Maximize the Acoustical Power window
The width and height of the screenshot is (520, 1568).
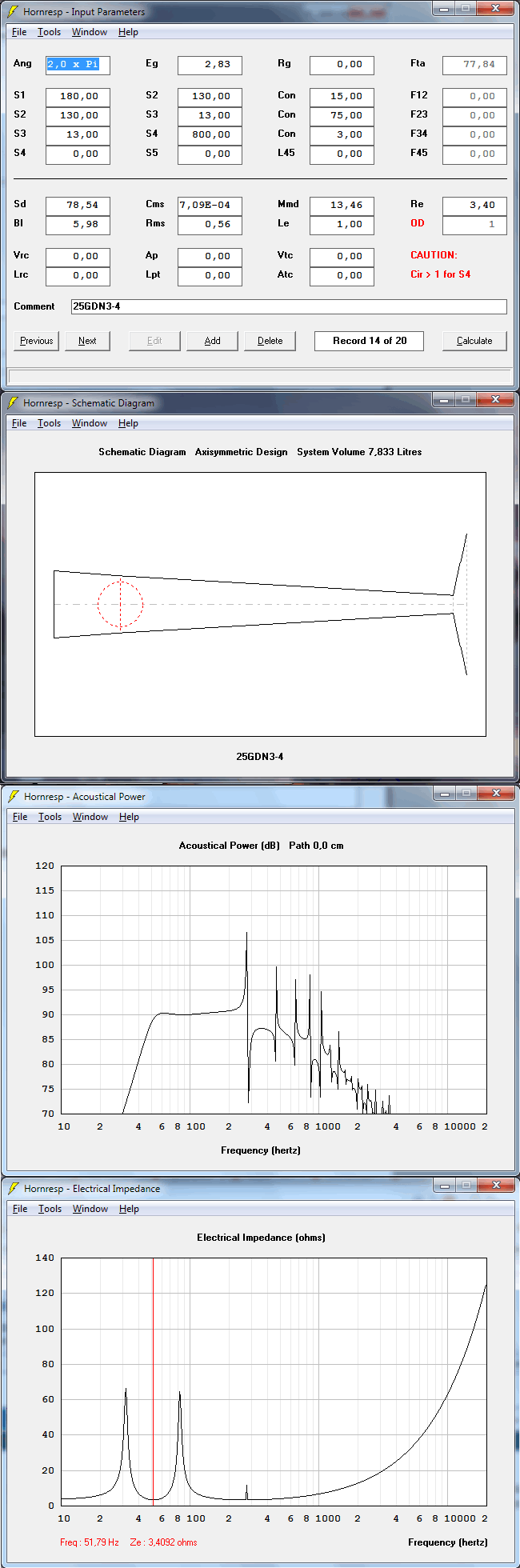(466, 793)
